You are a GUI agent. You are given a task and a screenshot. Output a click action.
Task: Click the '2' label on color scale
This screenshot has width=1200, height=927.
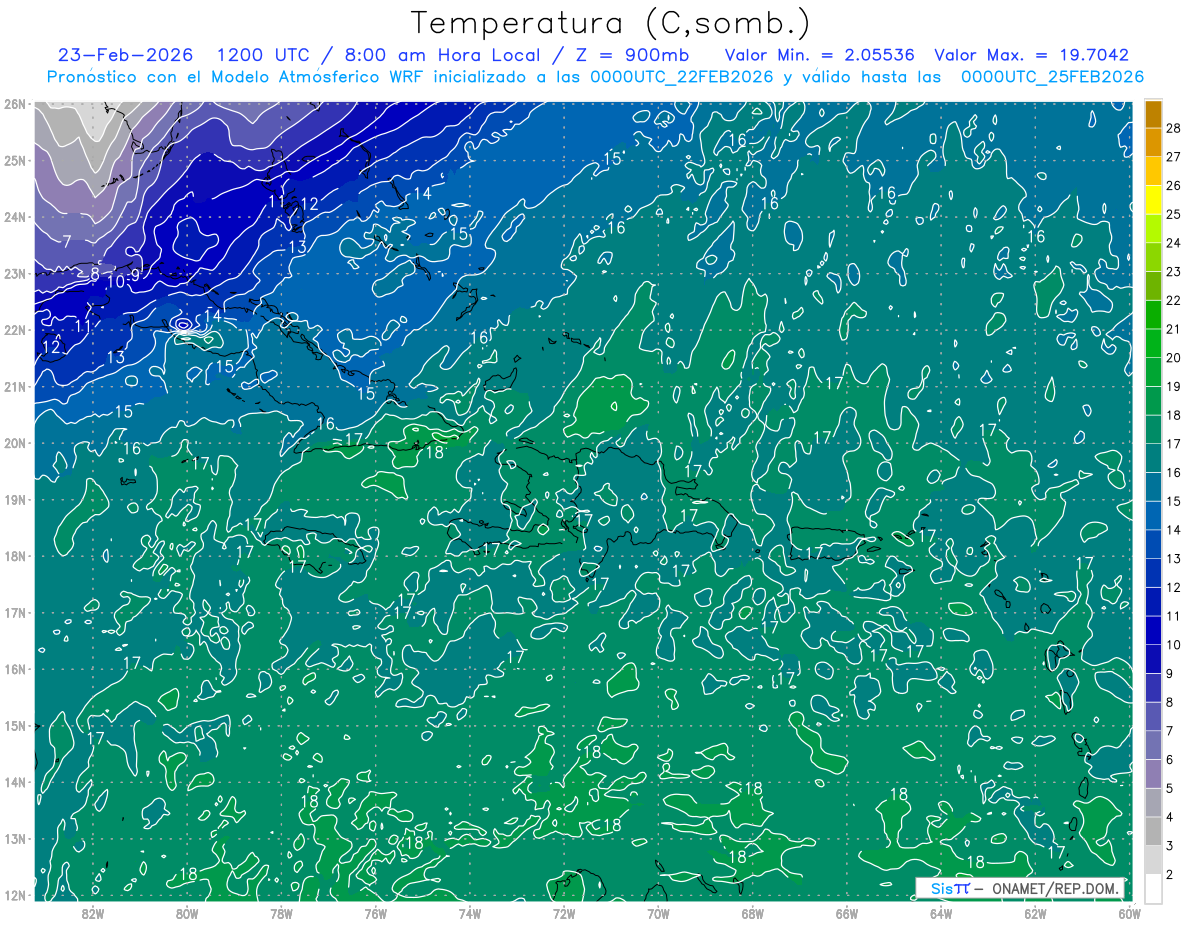(x=1169, y=875)
